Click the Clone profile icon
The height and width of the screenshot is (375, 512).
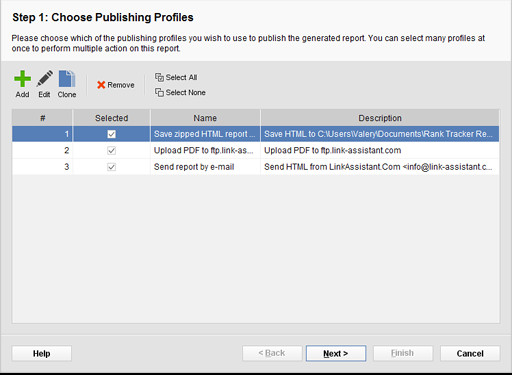67,79
